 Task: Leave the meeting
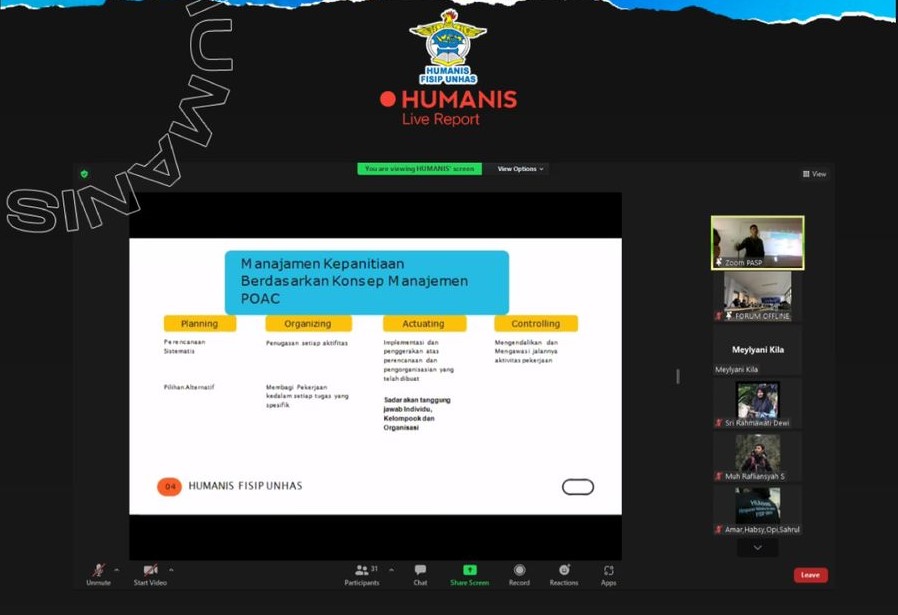(810, 575)
